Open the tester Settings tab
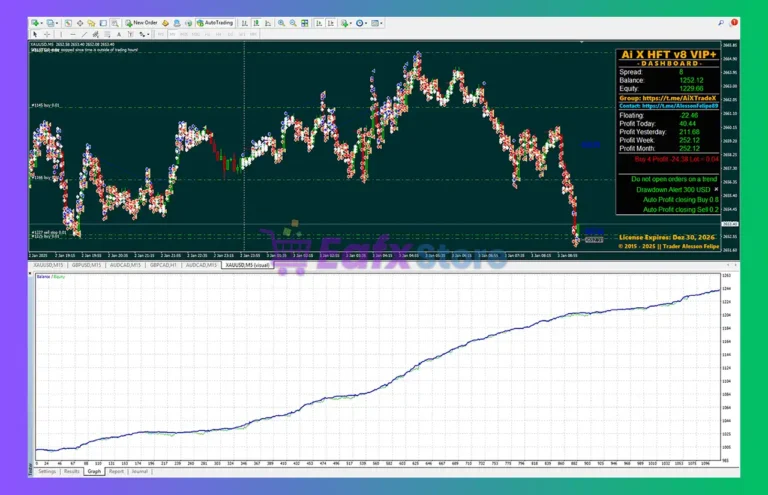 47,471
